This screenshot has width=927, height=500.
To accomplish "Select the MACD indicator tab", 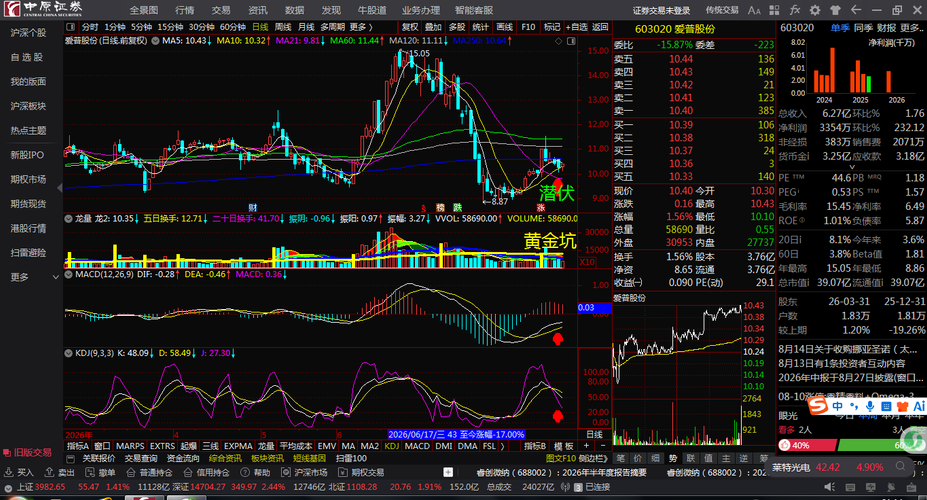I will (x=417, y=446).
